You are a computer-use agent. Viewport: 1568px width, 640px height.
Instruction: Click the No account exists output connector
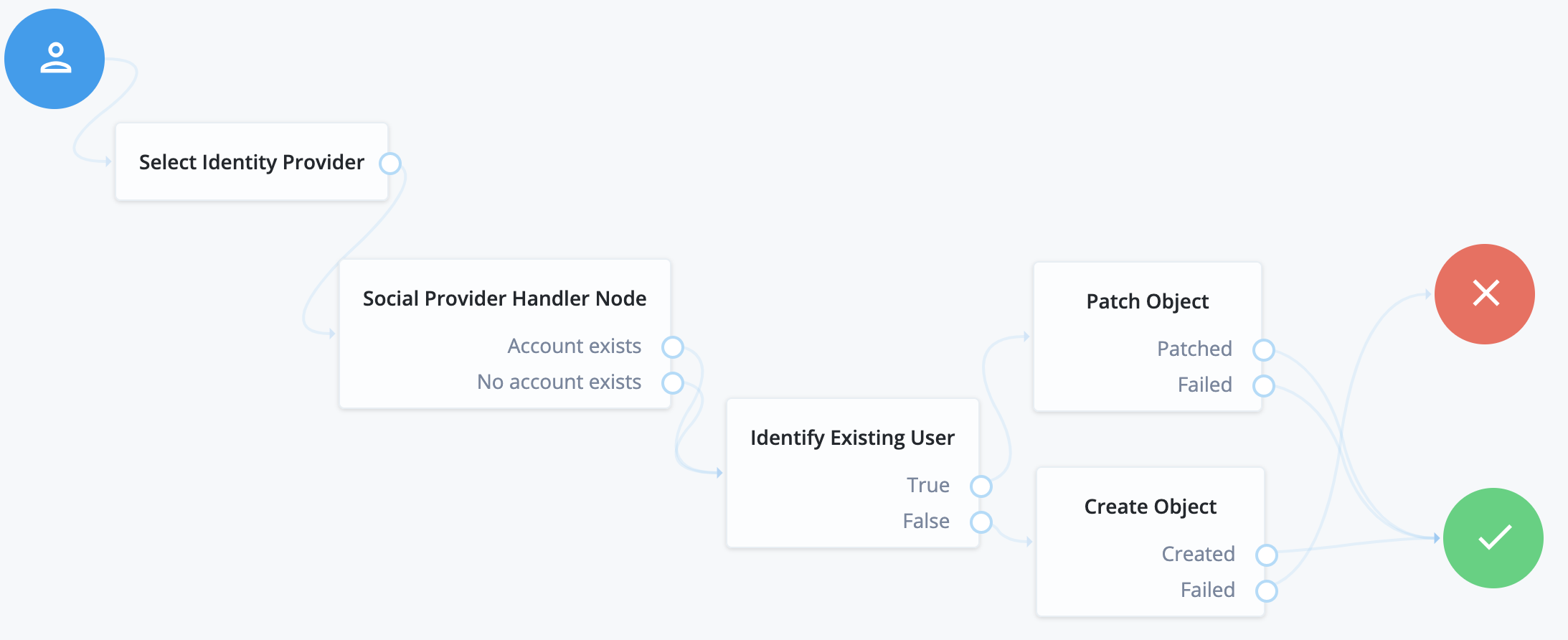point(673,383)
